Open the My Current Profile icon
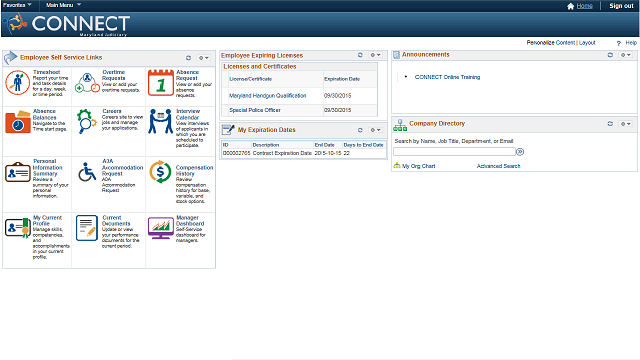The height and width of the screenshot is (360, 640). pyautogui.click(x=18, y=228)
